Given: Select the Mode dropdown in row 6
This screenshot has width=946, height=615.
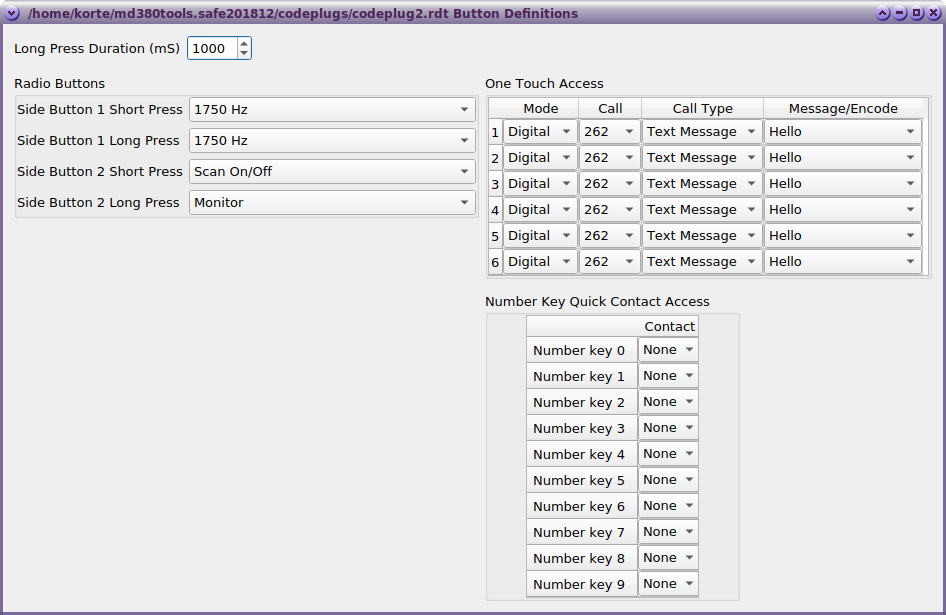Looking at the screenshot, I should coord(540,262).
